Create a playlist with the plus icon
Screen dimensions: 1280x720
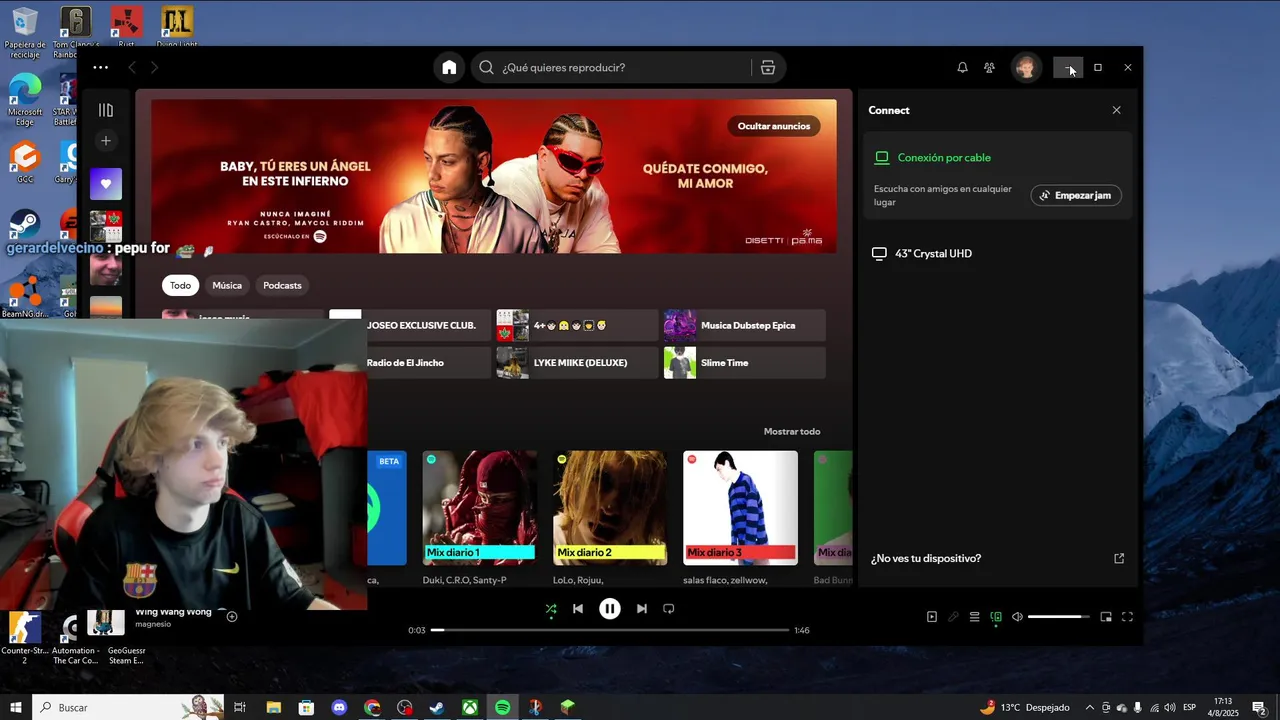[106, 141]
